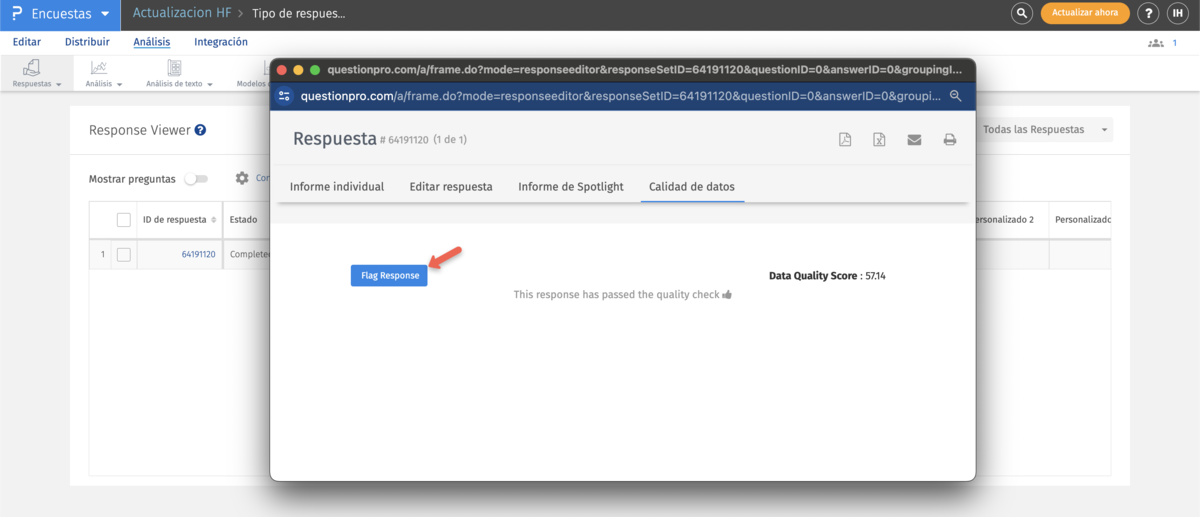The height and width of the screenshot is (517, 1200).
Task: Click the Response Viewer heading
Action: [x=139, y=130]
